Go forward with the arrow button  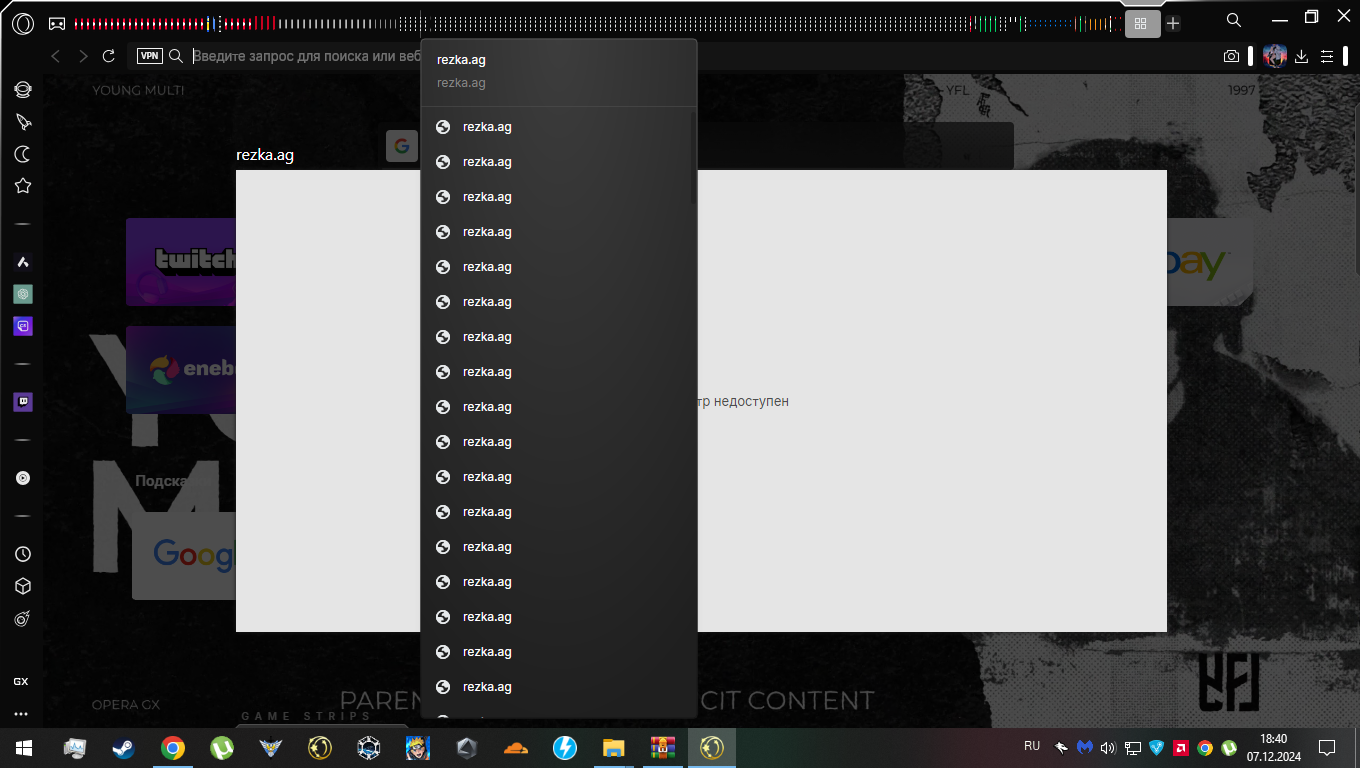click(83, 56)
